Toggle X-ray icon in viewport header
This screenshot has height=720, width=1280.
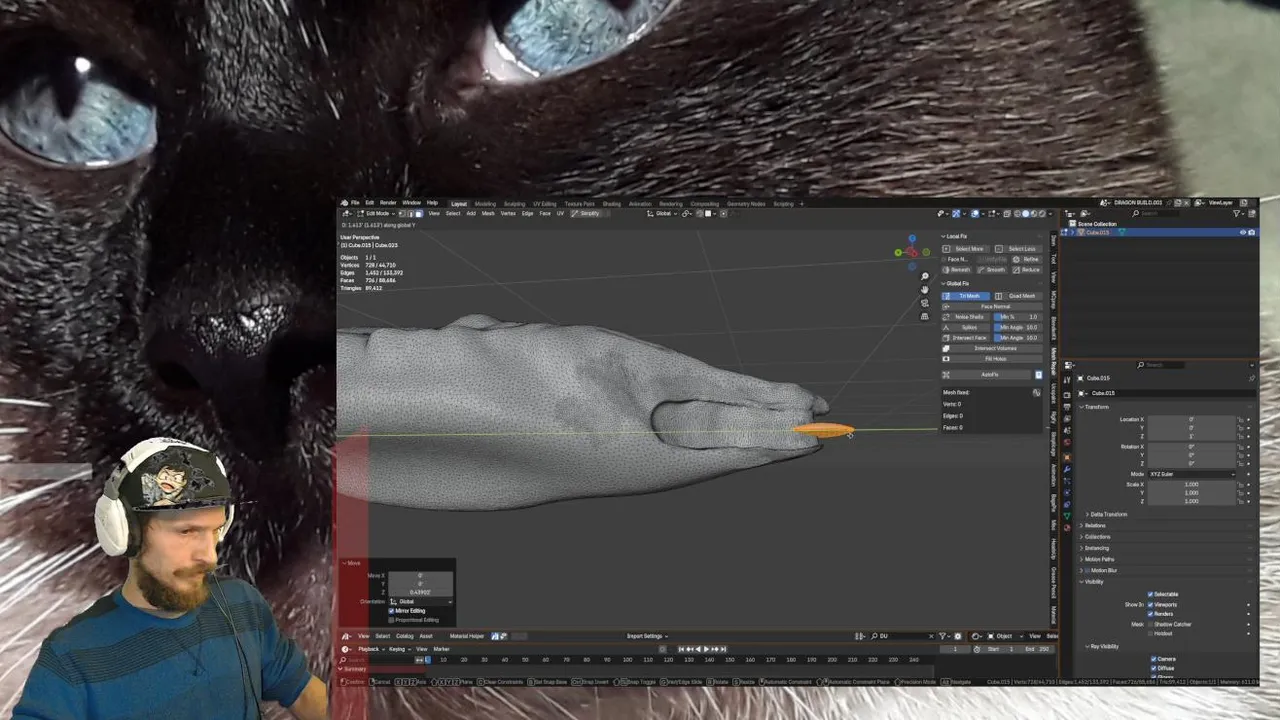(x=1007, y=213)
